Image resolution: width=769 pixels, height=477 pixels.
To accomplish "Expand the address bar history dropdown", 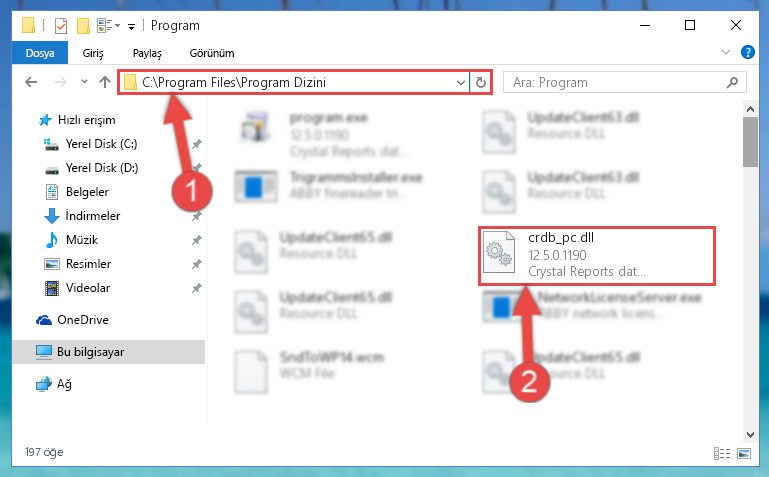I will (461, 82).
